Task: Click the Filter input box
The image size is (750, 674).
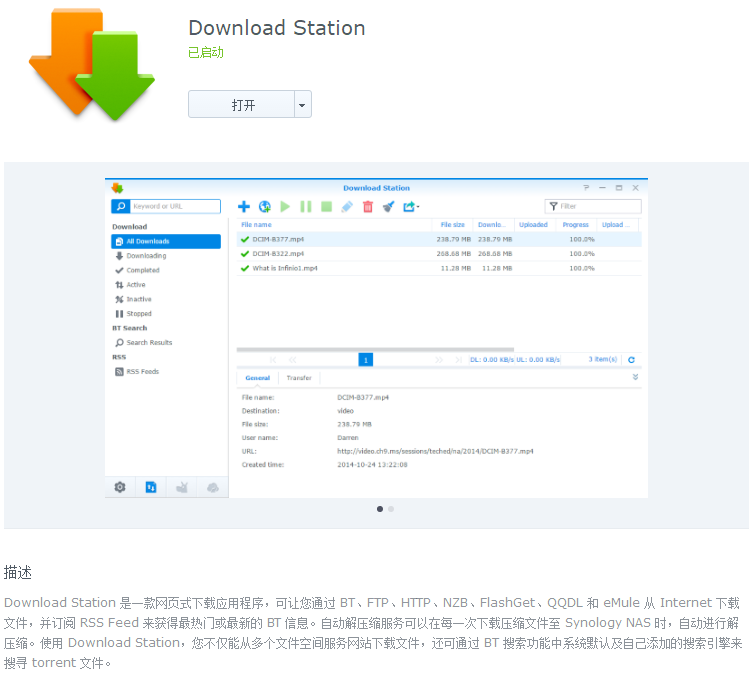Action: point(593,206)
